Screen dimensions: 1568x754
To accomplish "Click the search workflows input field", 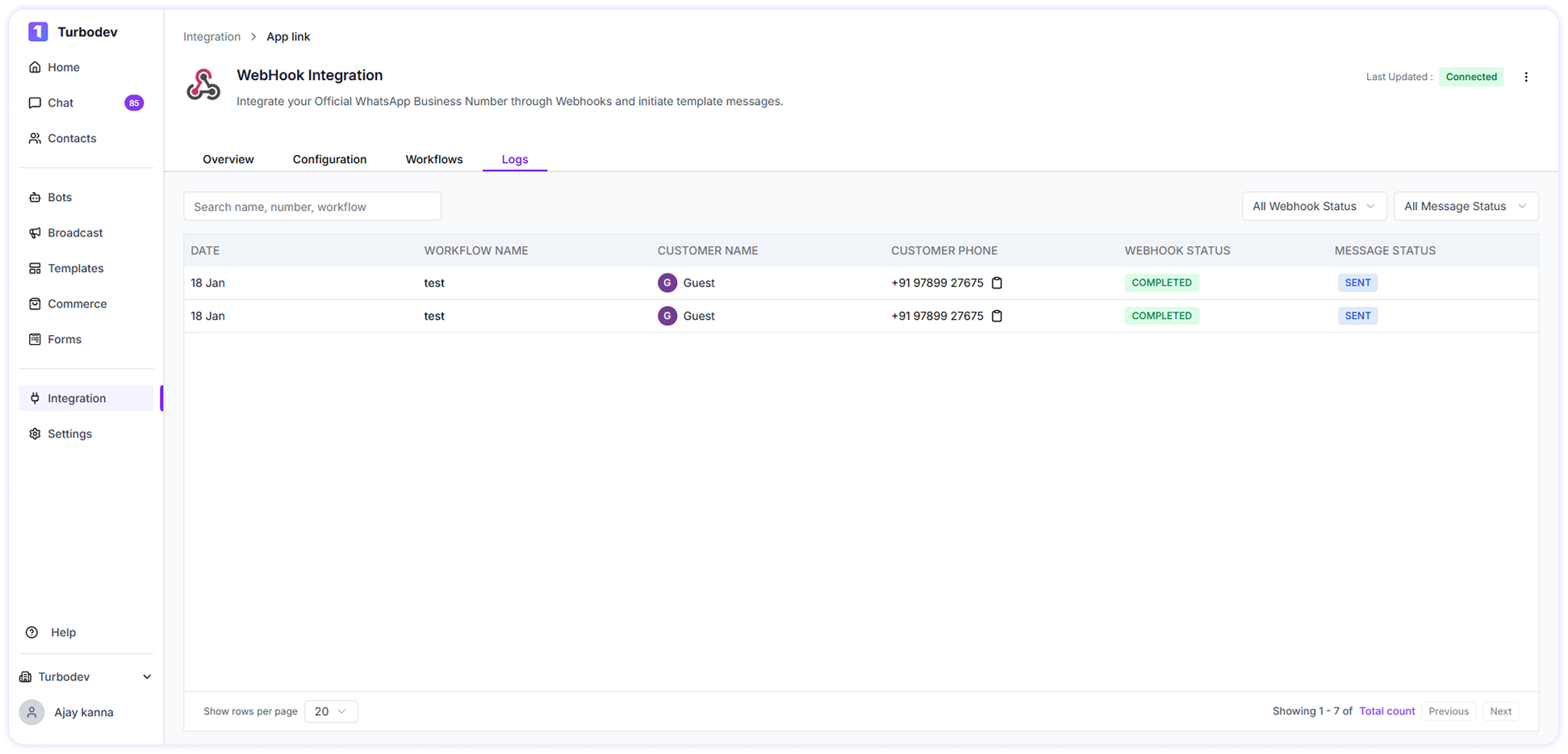I will [x=312, y=206].
